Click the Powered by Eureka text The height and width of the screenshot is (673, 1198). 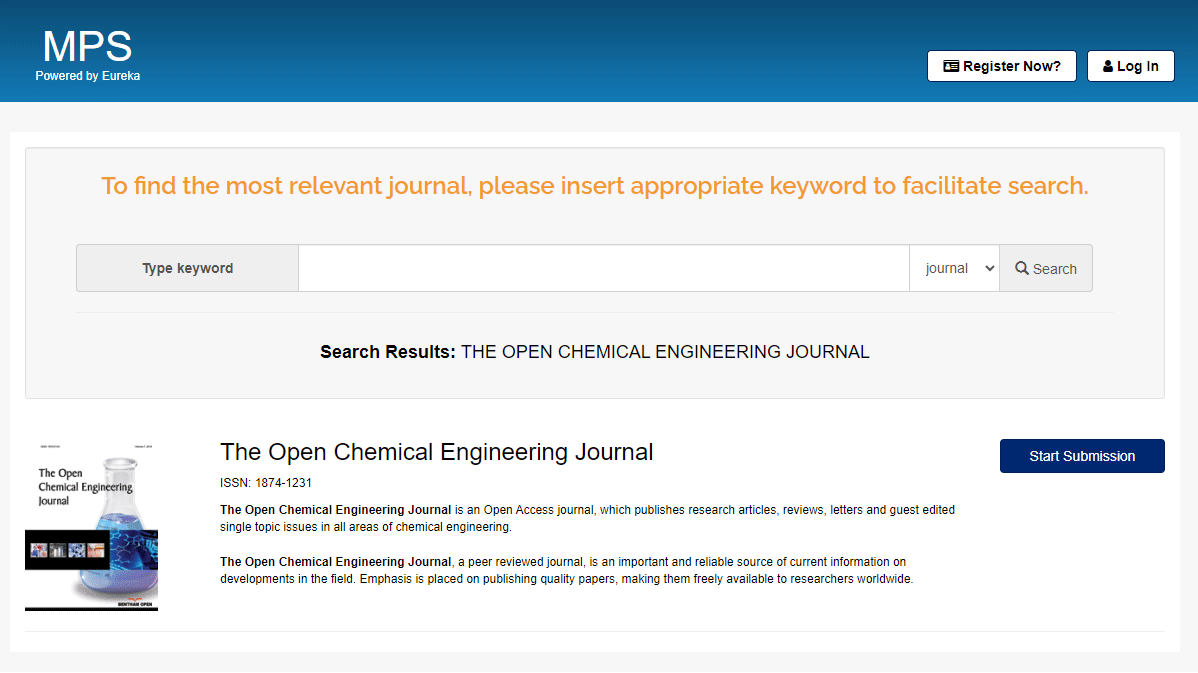(x=88, y=76)
